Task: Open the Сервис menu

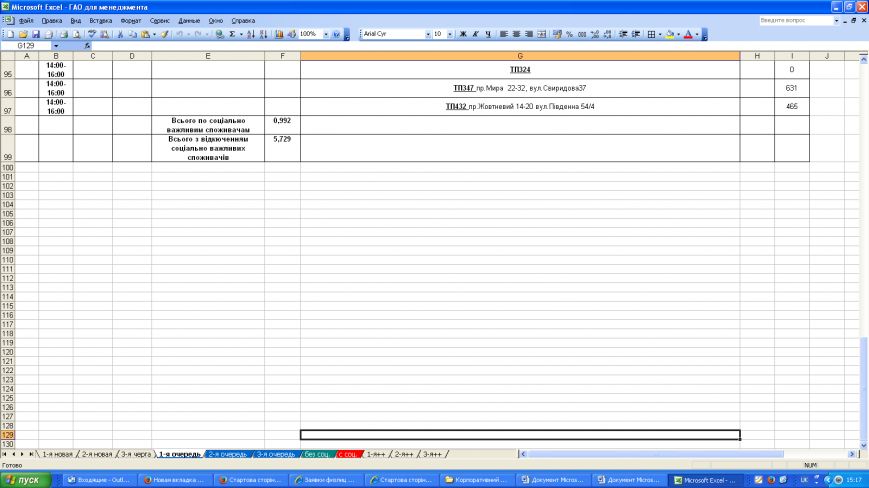Action: tap(160, 20)
